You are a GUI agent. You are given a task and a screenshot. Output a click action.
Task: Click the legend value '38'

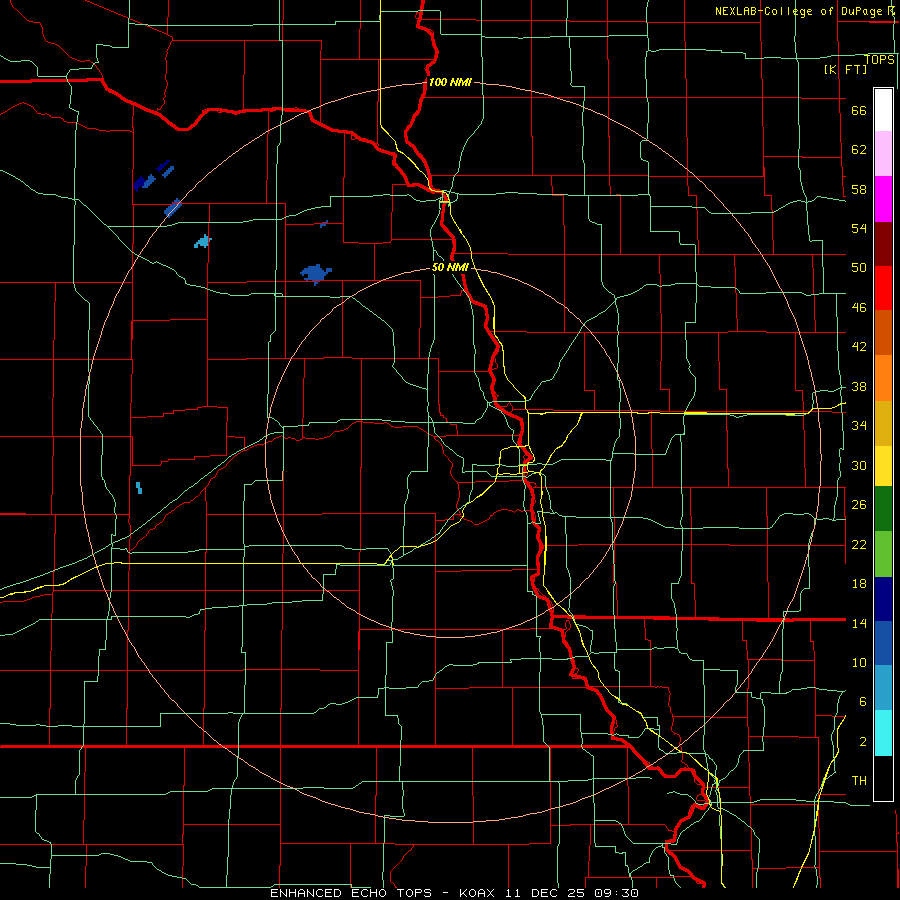pos(859,386)
